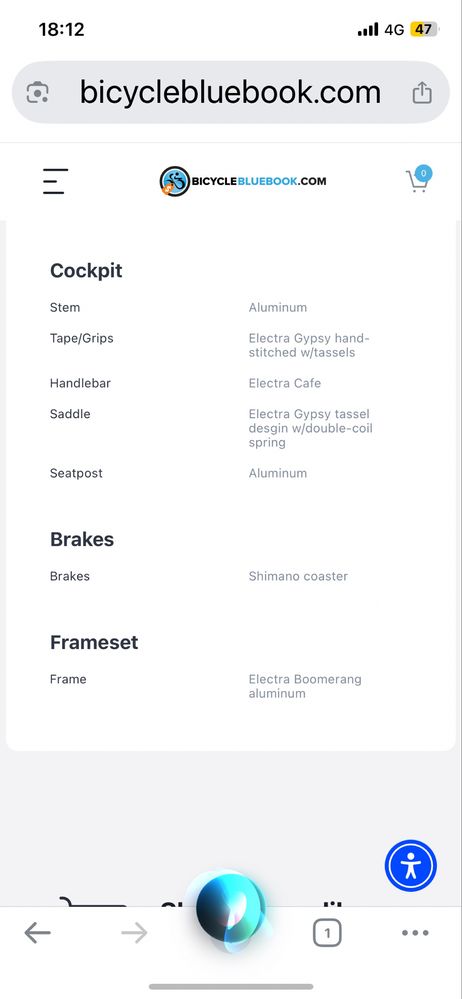Open the accessibility widget button
Viewport: 462px width, 999px height.
(410, 866)
